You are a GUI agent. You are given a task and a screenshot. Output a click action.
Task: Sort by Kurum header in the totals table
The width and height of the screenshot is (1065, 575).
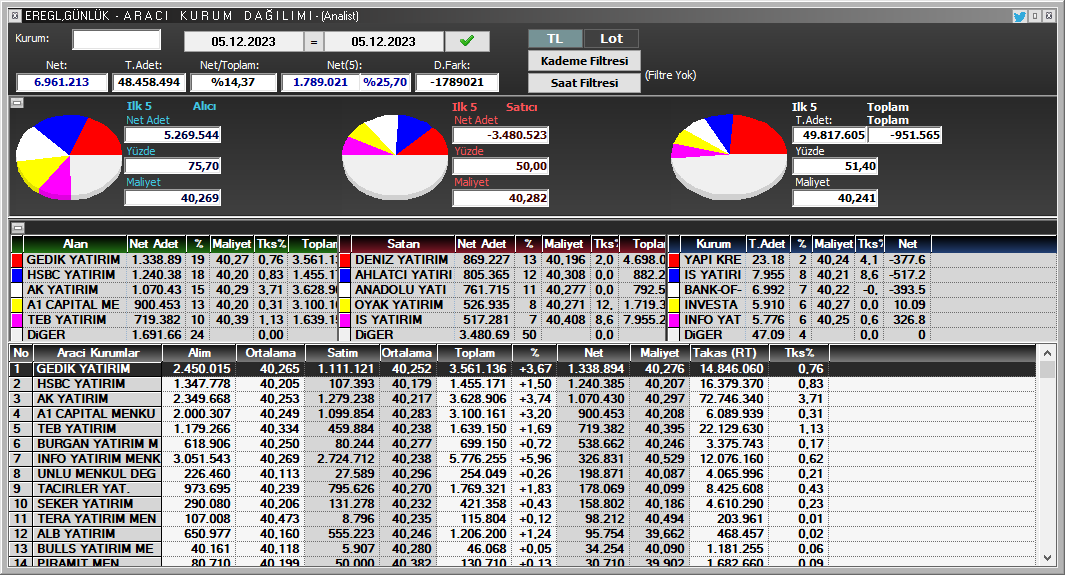[713, 244]
